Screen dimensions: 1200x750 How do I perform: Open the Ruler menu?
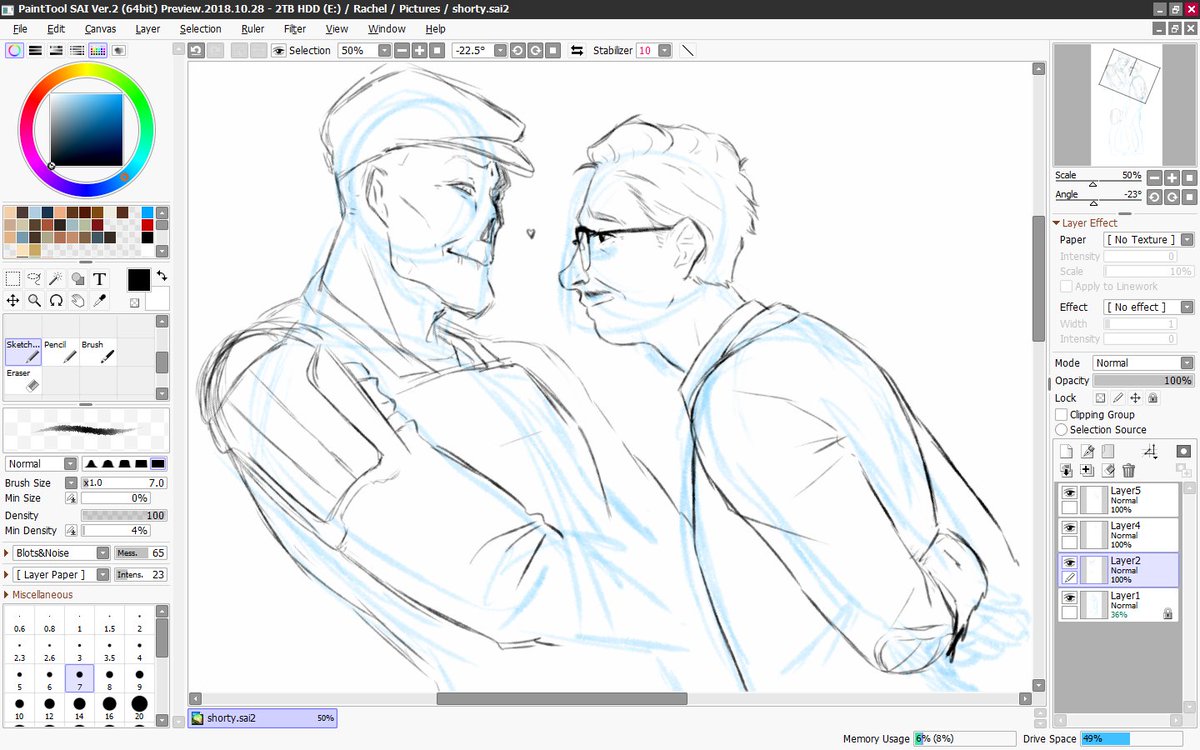(252, 29)
